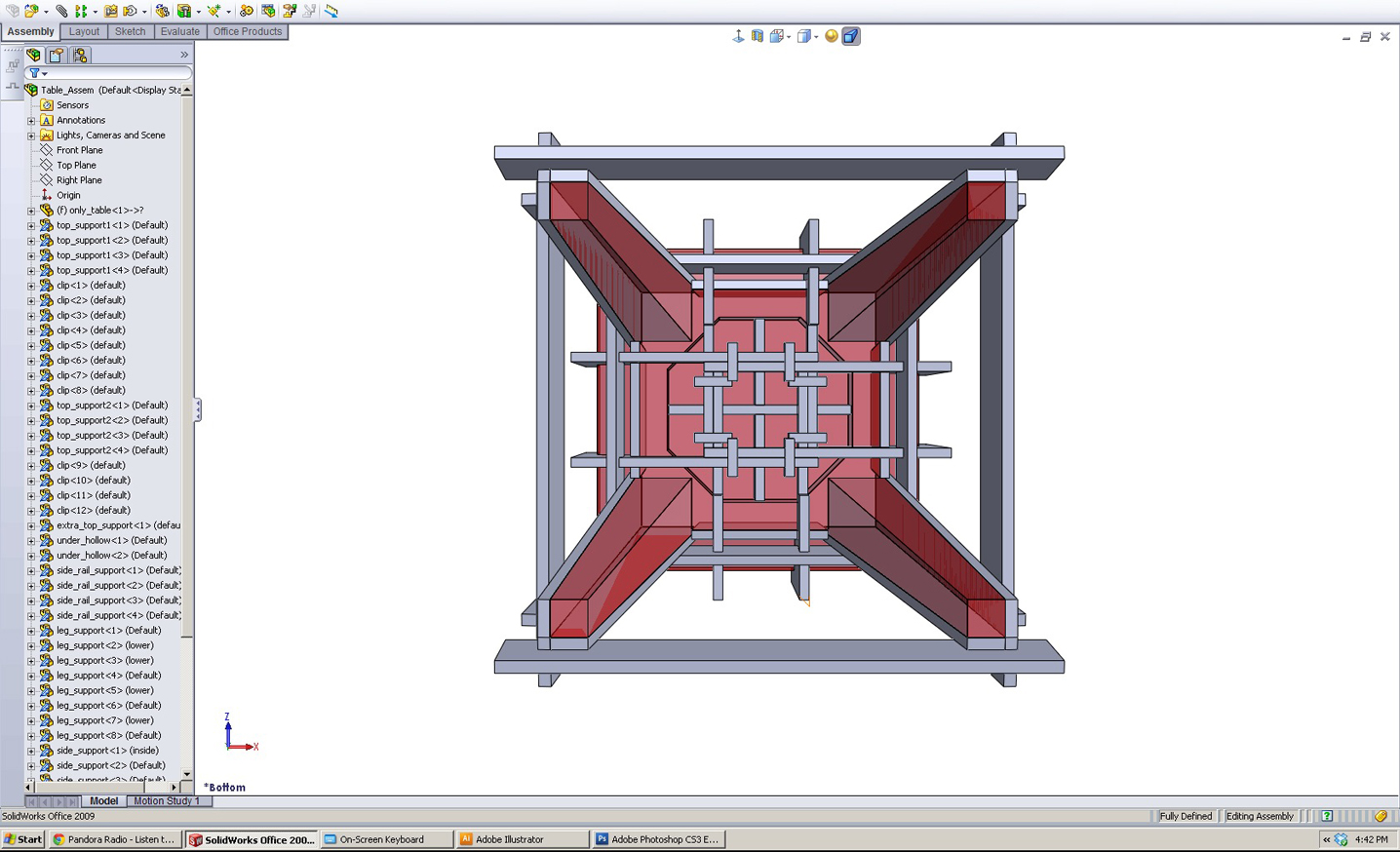This screenshot has width=1400, height=852.
Task: Select the Model tab at bottom
Action: point(103,801)
